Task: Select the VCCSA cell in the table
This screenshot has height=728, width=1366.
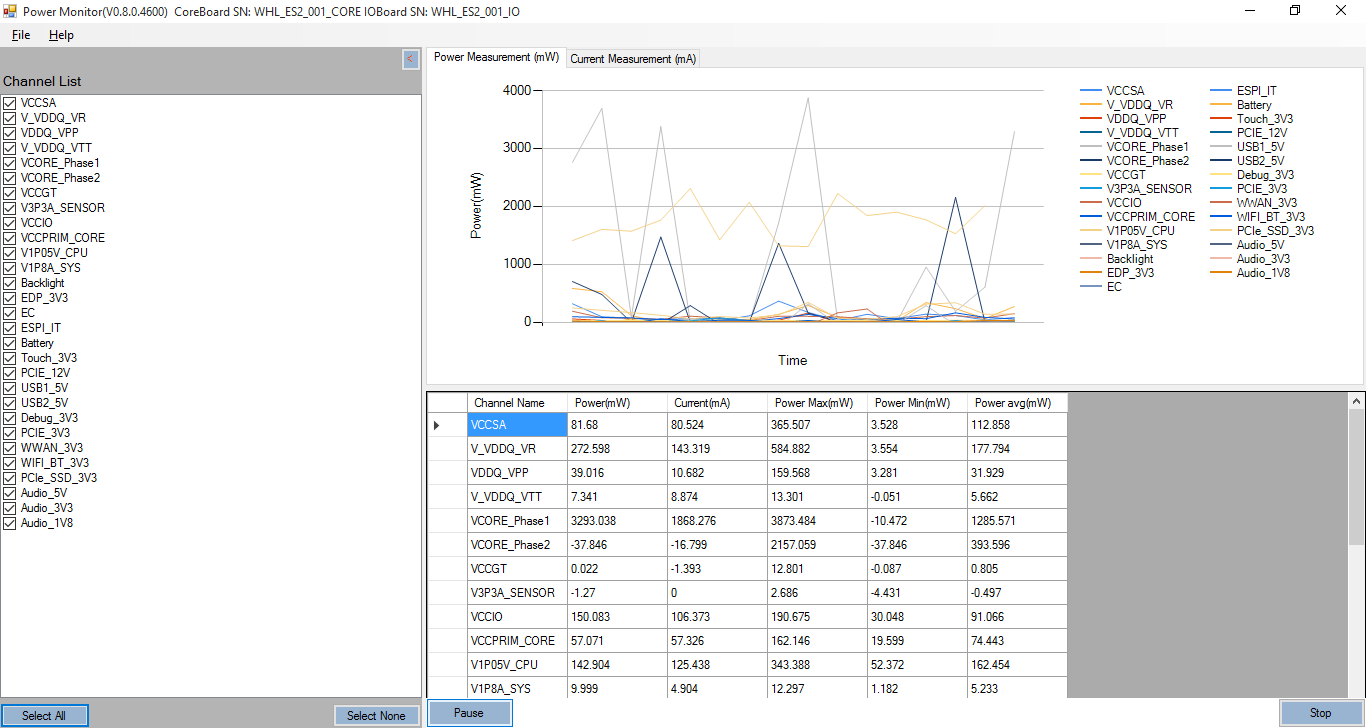Action: pyautogui.click(x=517, y=425)
